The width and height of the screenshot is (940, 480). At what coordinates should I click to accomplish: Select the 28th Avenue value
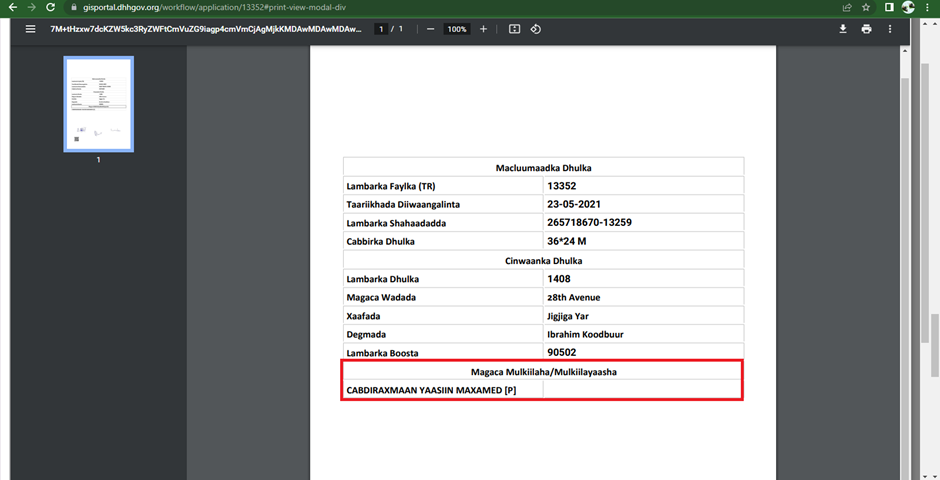click(x=573, y=297)
